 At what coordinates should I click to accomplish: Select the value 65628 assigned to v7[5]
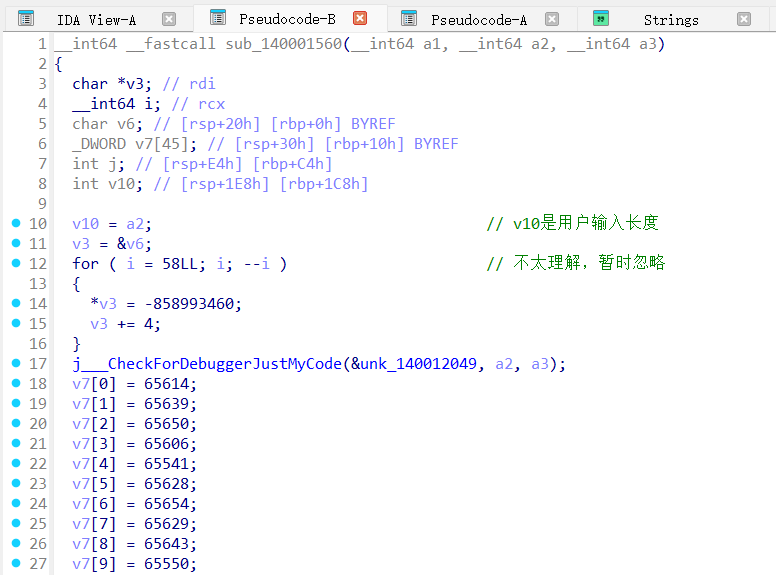[166, 484]
